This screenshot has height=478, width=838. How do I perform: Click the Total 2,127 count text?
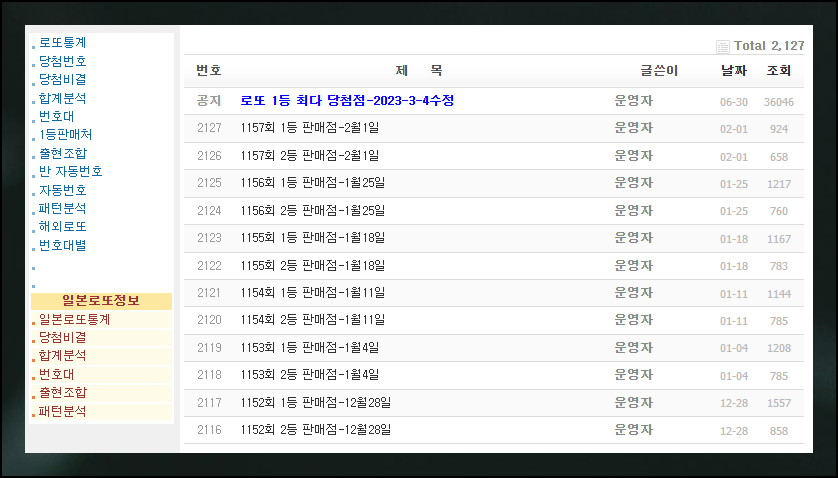[769, 46]
